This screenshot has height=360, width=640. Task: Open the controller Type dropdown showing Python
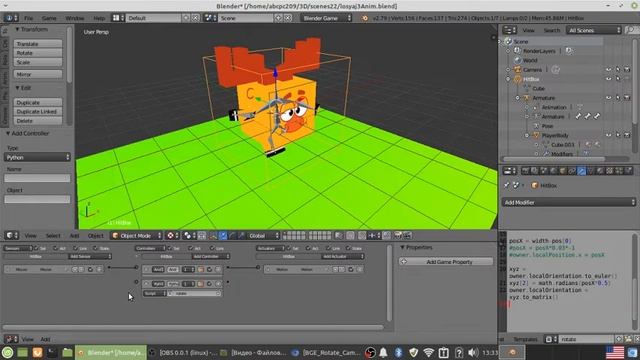pos(37,157)
